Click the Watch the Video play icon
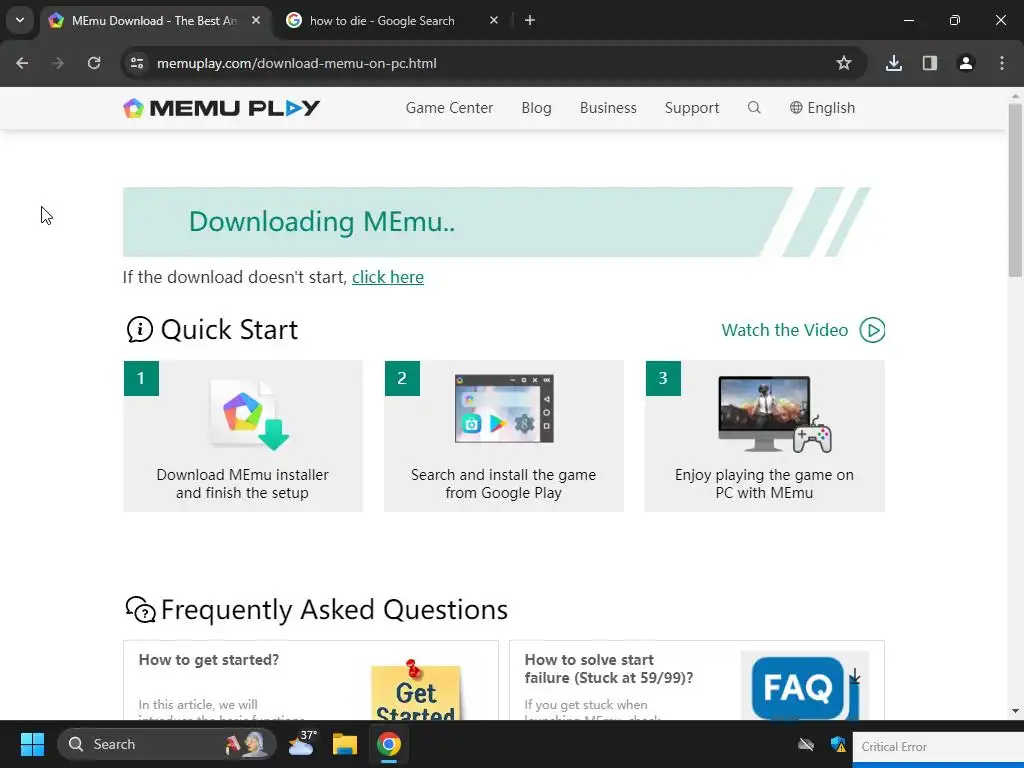1024x768 pixels. [872, 330]
